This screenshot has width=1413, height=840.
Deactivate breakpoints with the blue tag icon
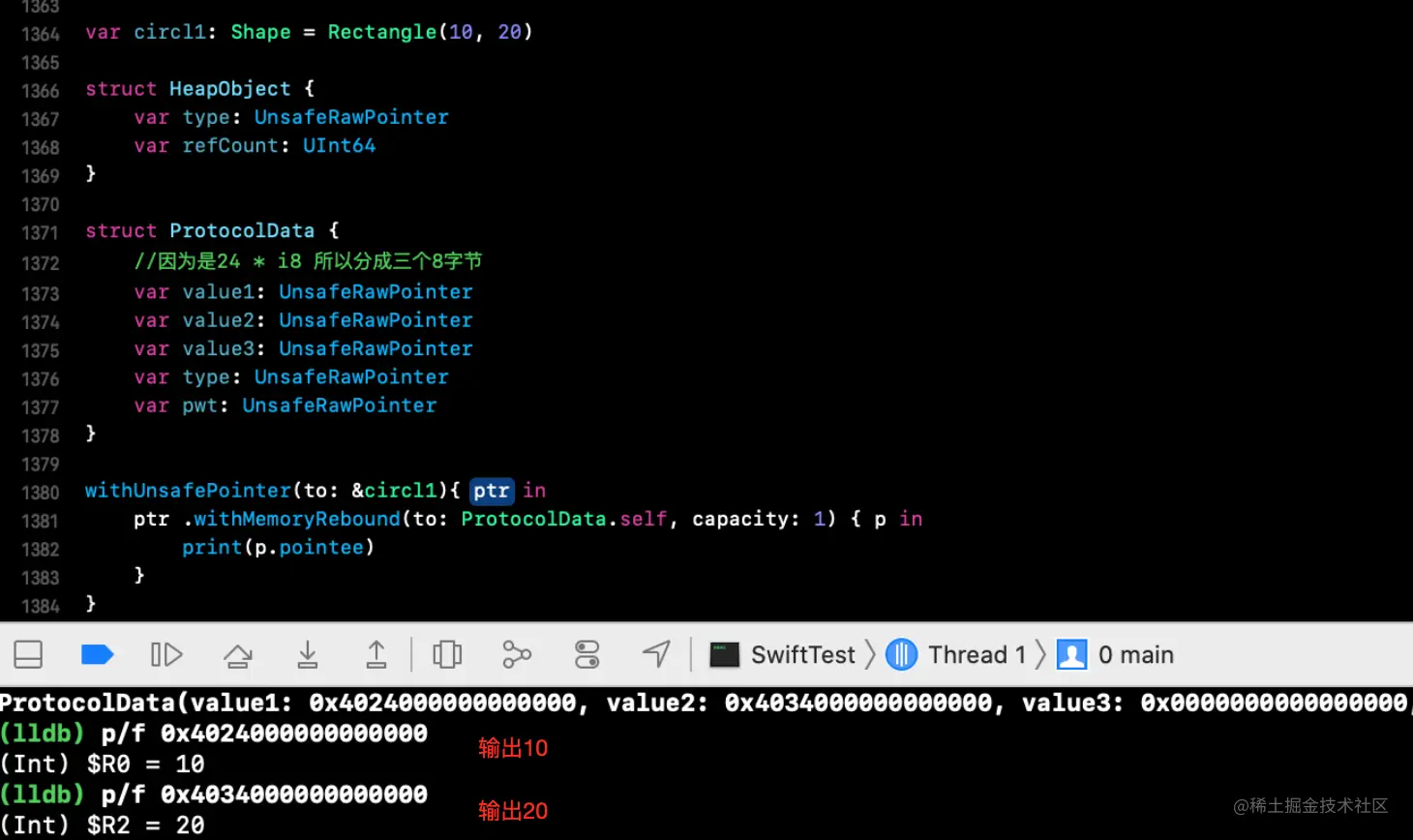[x=97, y=655]
